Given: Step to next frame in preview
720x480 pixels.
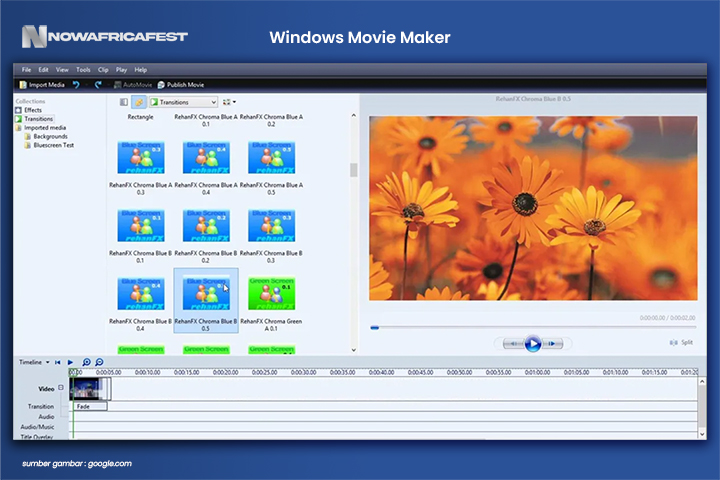Looking at the screenshot, I should [552, 344].
